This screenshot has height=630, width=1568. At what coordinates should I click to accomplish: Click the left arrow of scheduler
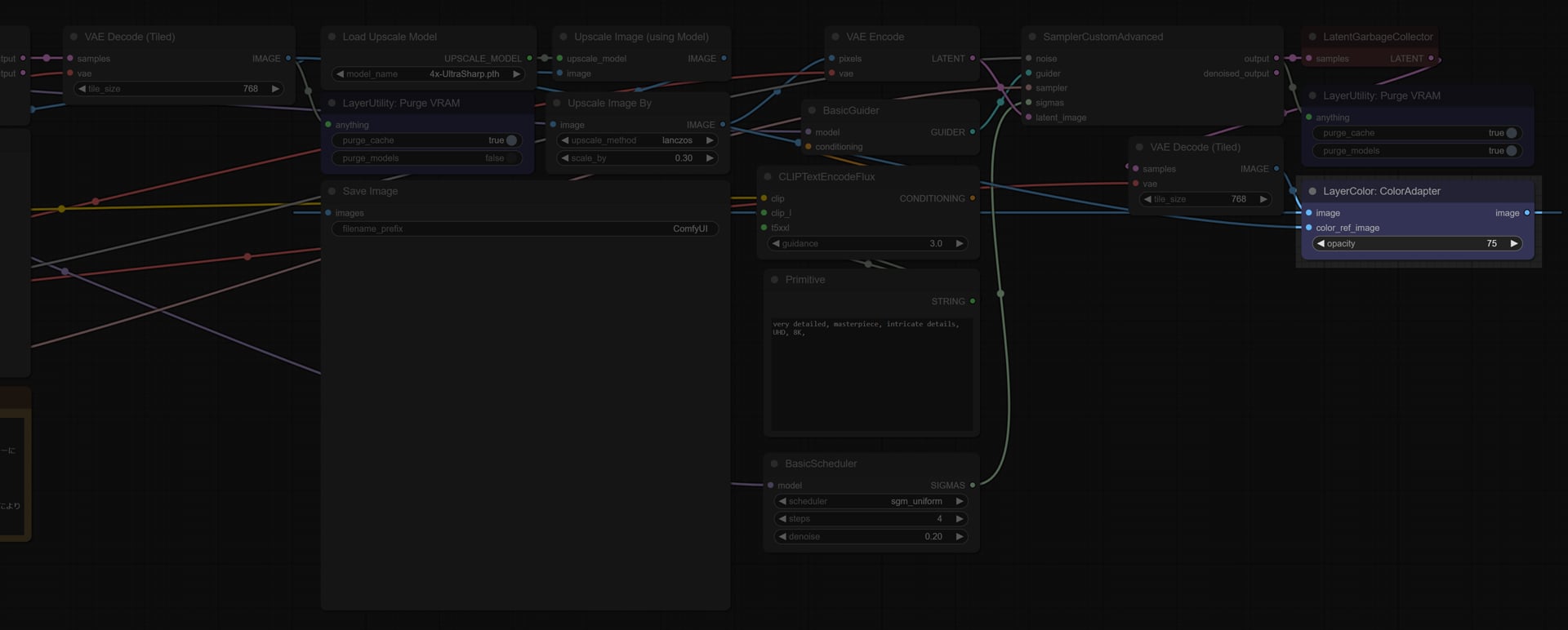[782, 501]
